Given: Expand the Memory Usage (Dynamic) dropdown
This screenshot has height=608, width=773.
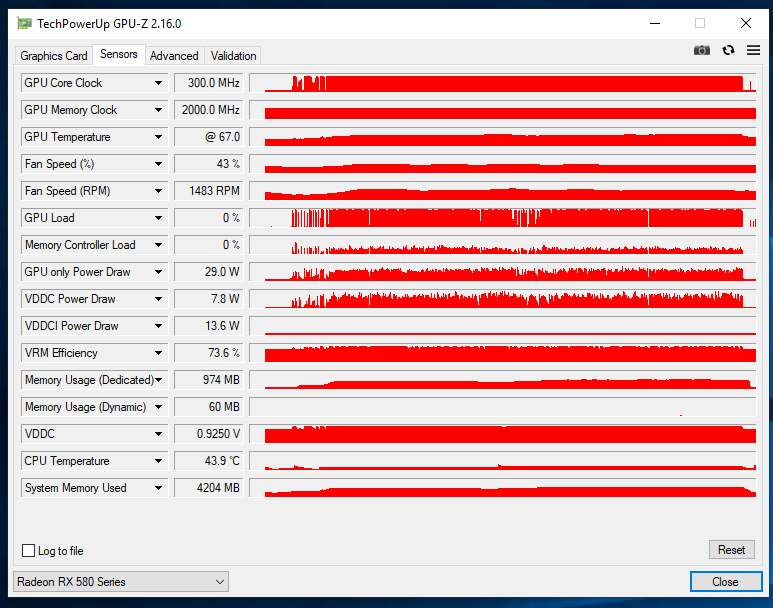Looking at the screenshot, I should [x=158, y=407].
